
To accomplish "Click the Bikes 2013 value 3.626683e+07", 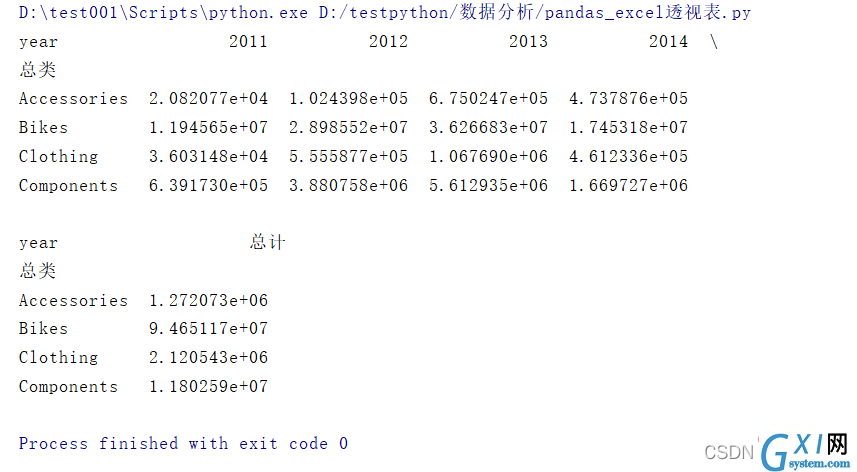I will click(488, 127).
